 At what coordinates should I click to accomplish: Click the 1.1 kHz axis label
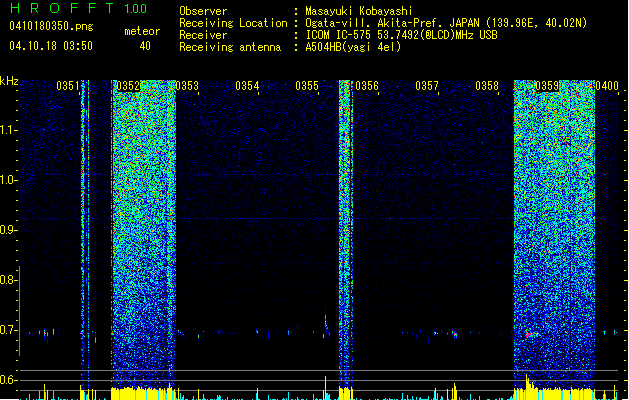tap(9, 130)
